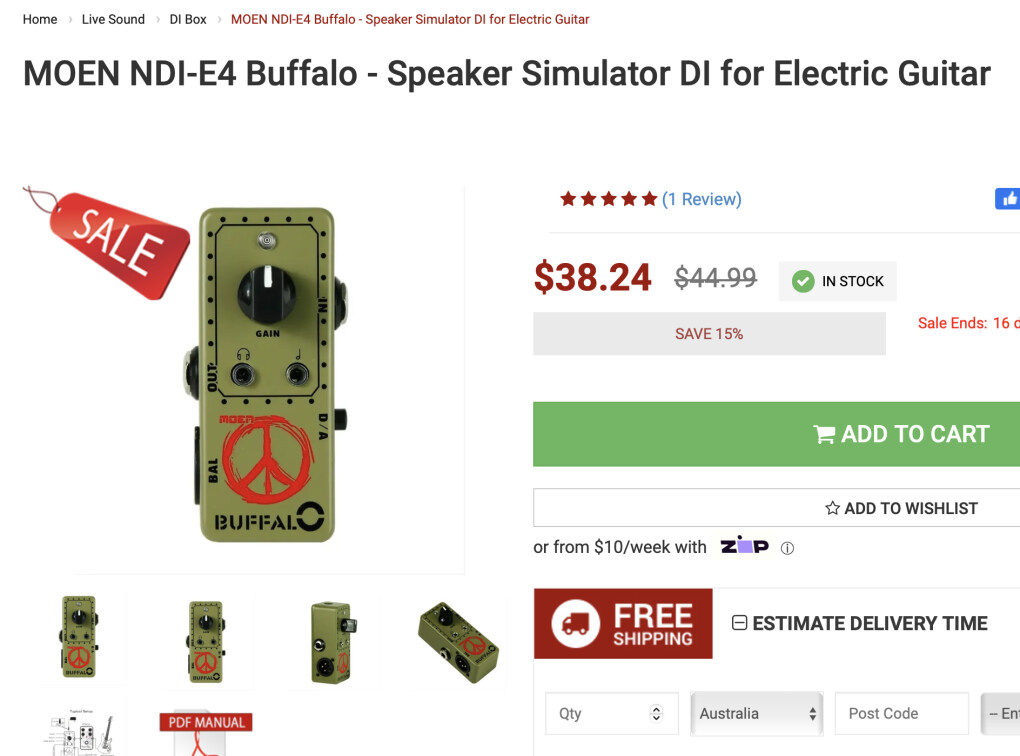Screen dimensions: 1020x756
Task: Open the Live Sound breadcrumb
Action: (x=113, y=19)
